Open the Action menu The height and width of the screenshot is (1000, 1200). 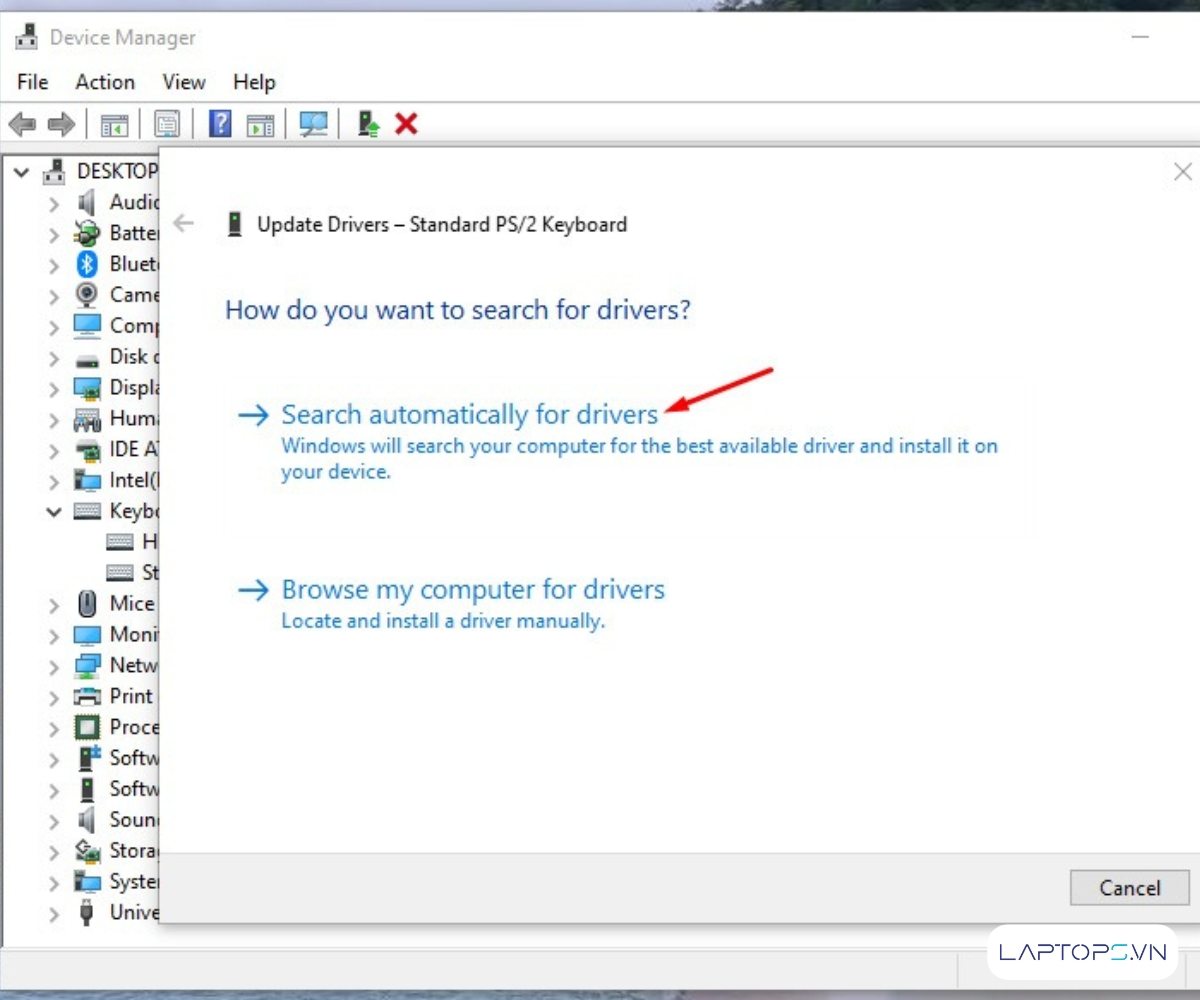pos(105,82)
